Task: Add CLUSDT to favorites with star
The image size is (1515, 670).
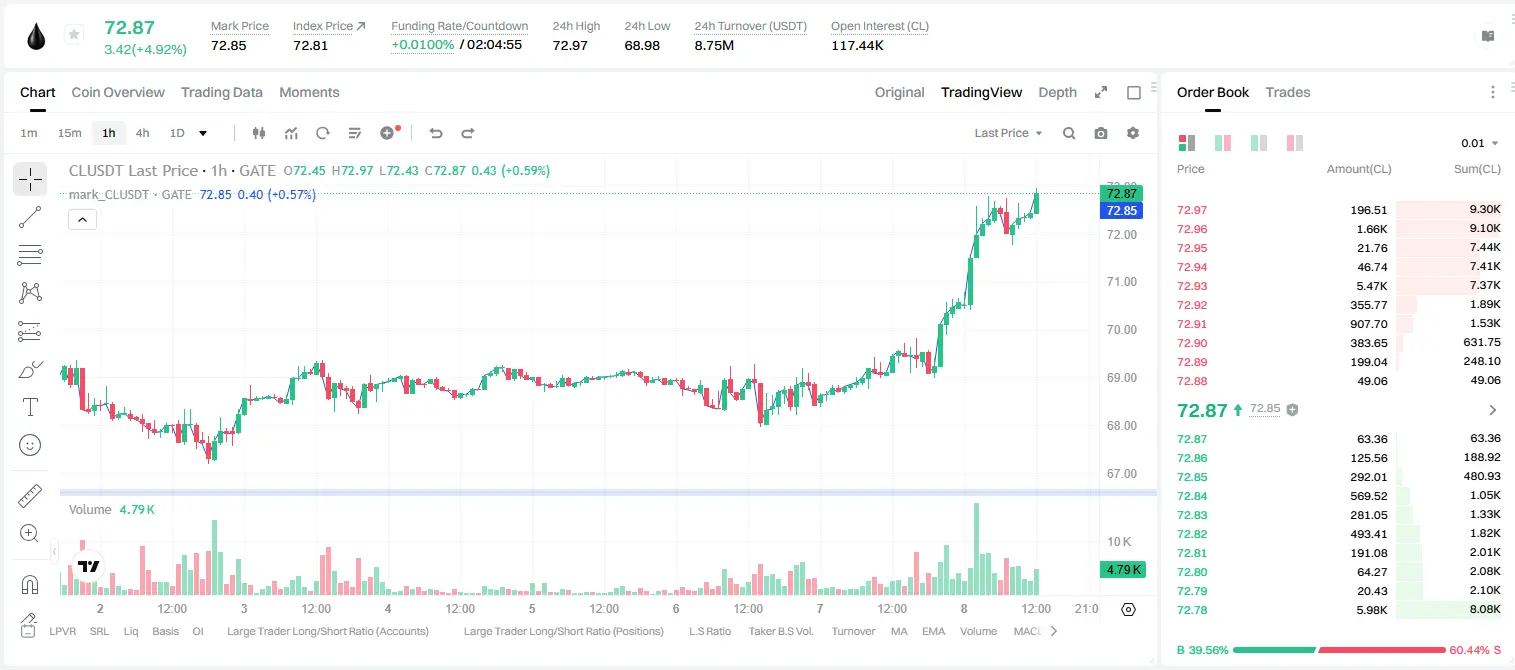Action: pos(74,35)
